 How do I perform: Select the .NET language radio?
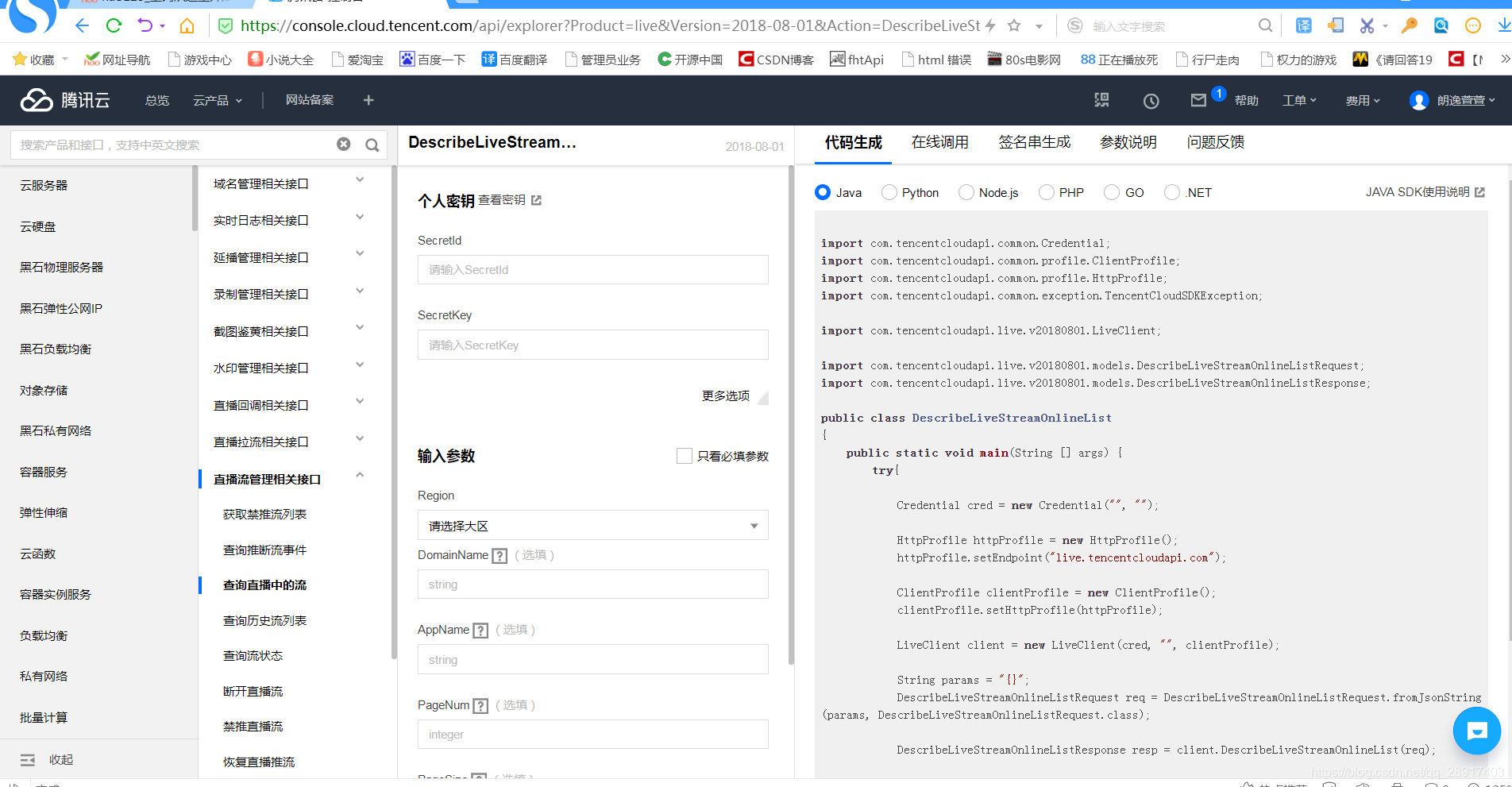pos(1172,192)
